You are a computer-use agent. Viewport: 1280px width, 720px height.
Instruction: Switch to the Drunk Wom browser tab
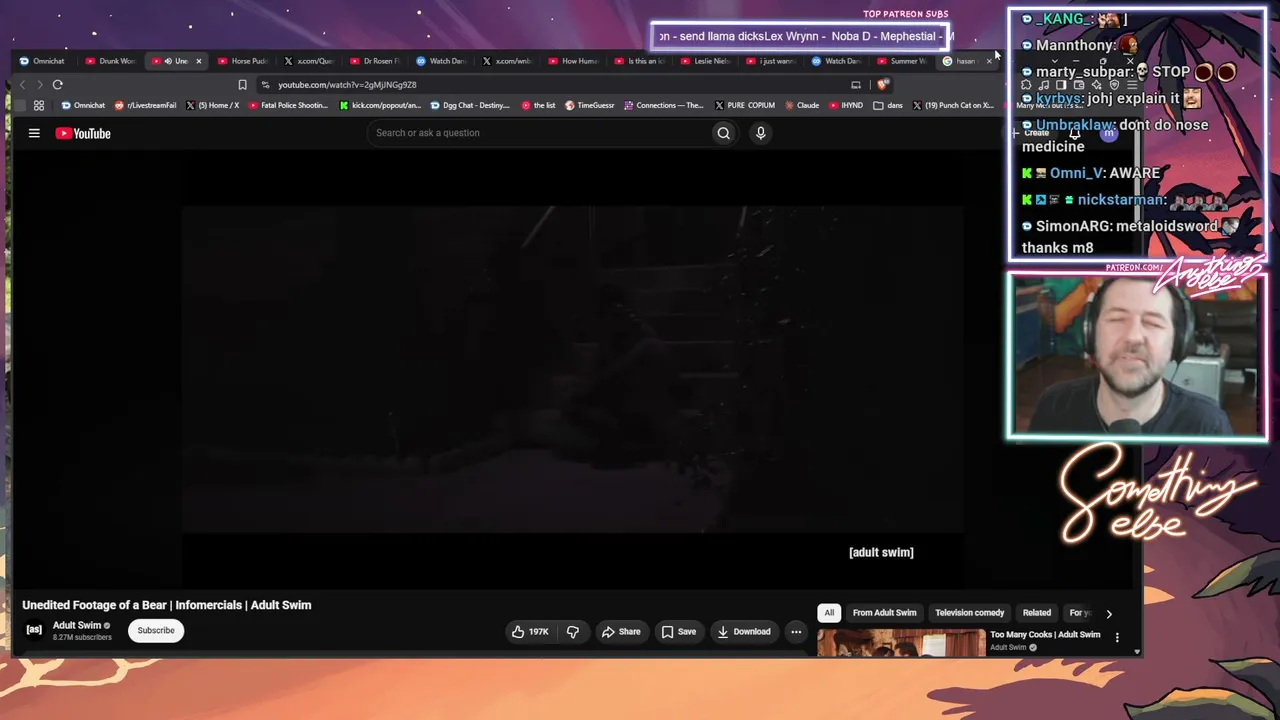(110, 61)
